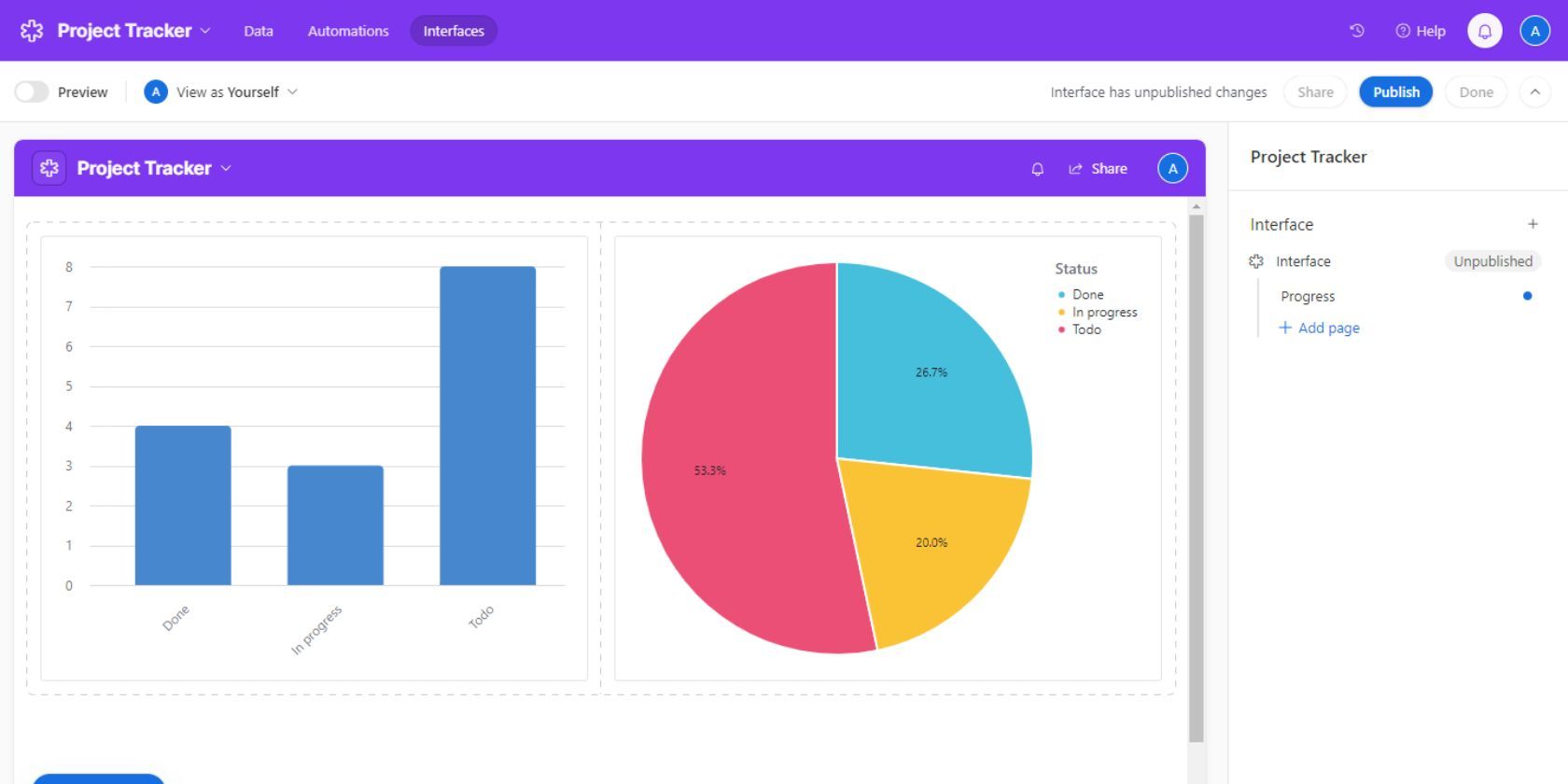The width and height of the screenshot is (1568, 784).
Task: Toggle the Todo series in pie legend
Action: point(1085,329)
